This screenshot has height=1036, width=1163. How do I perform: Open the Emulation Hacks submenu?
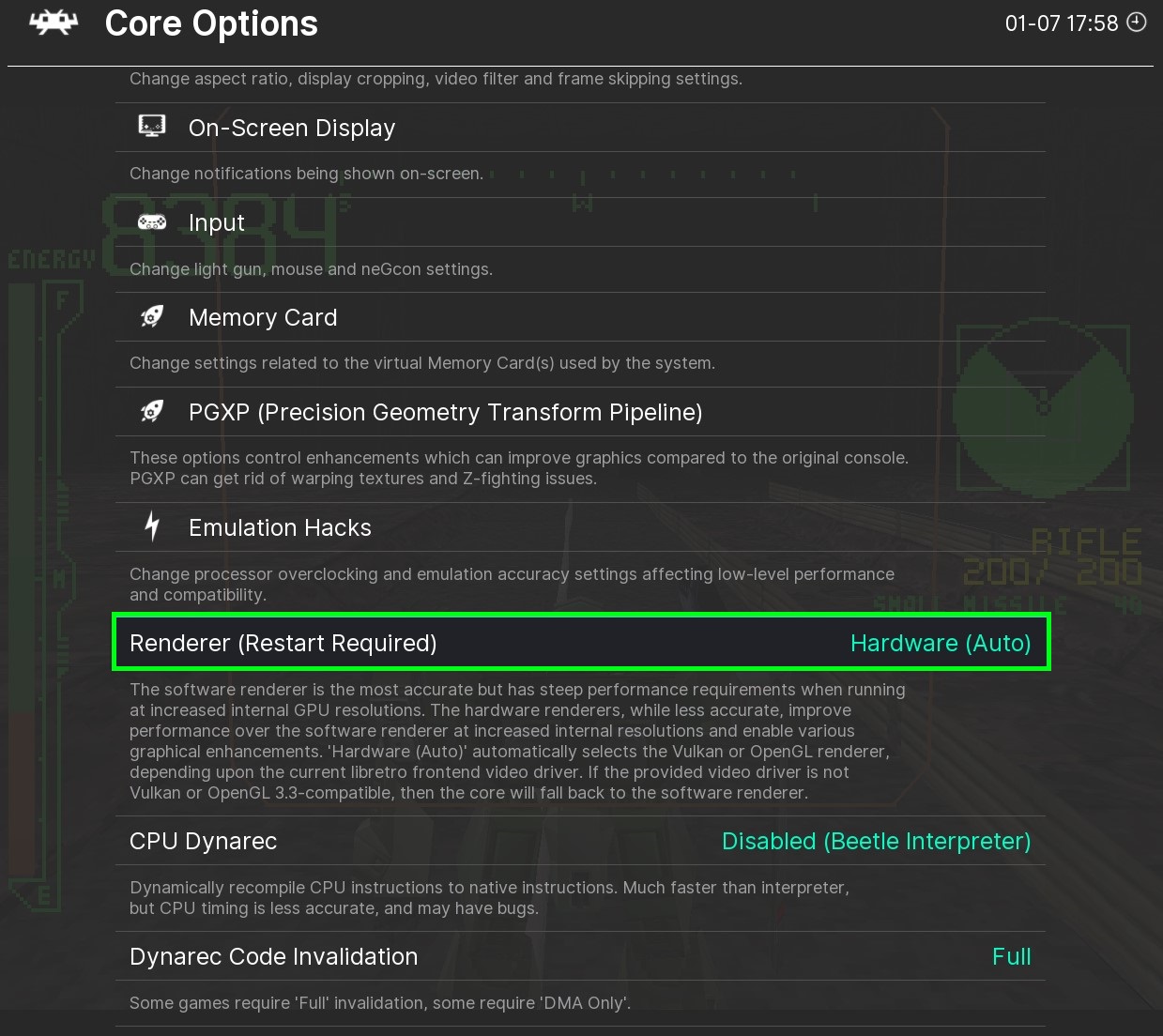pos(280,527)
